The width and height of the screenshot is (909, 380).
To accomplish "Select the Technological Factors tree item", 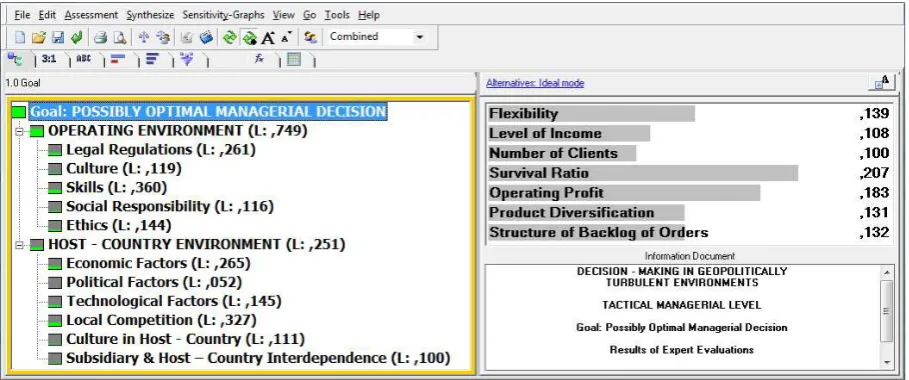I will point(173,301).
